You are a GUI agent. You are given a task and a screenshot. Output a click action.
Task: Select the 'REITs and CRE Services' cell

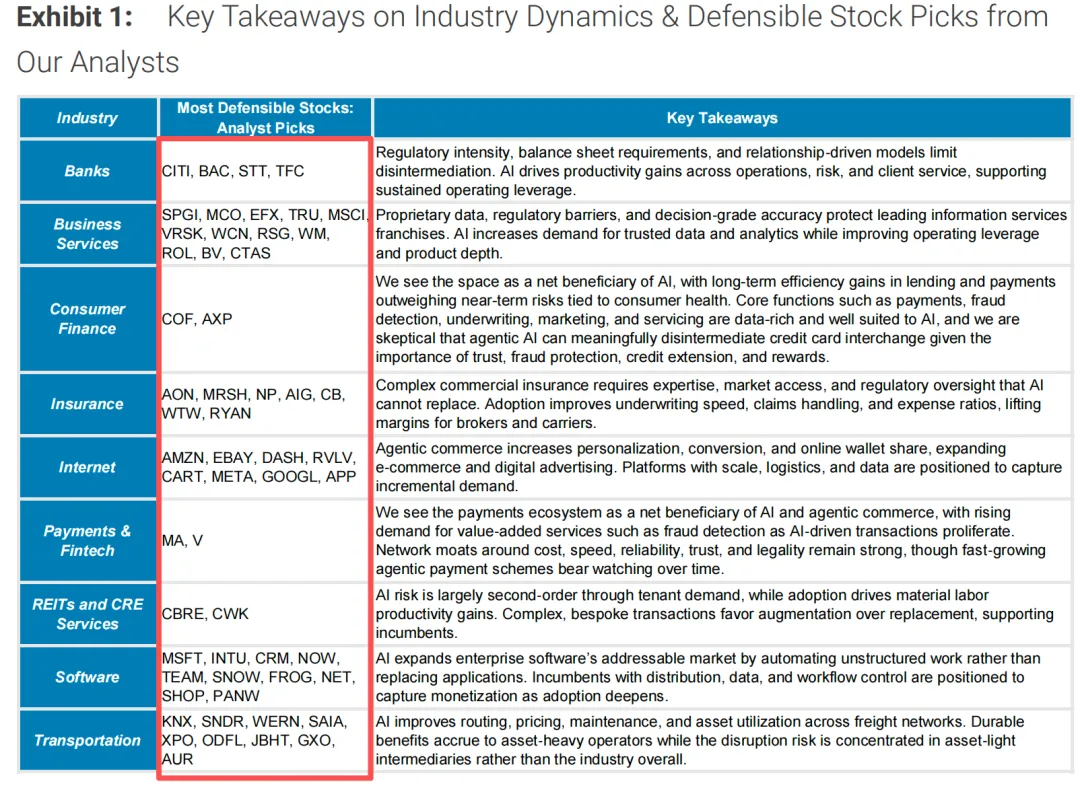[87, 614]
